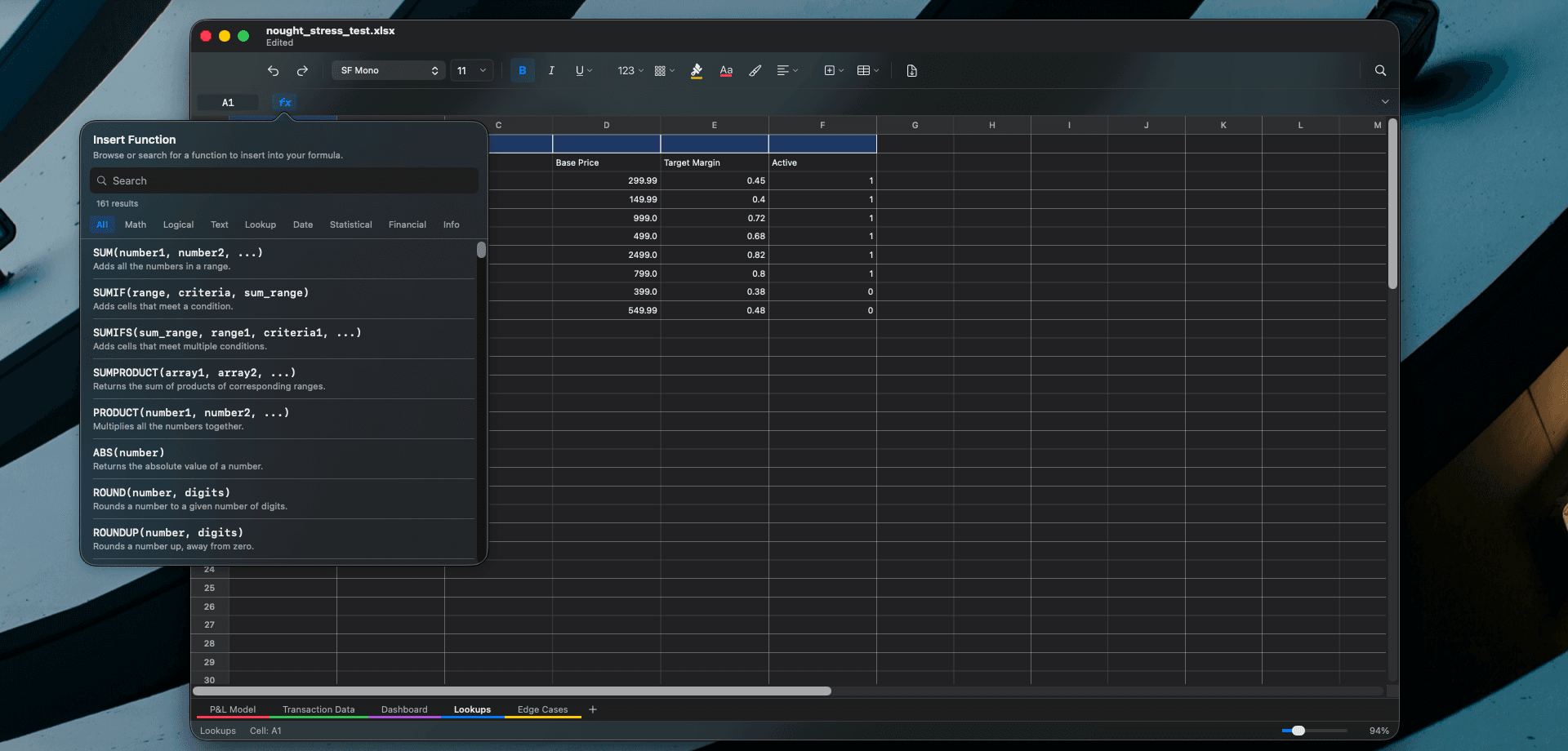1568x751 pixels.
Task: Select the text color tool
Action: (725, 71)
